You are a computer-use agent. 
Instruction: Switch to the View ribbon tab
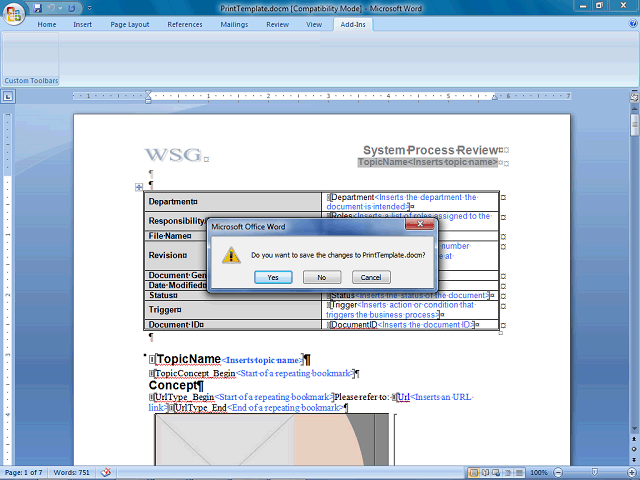pyautogui.click(x=314, y=24)
